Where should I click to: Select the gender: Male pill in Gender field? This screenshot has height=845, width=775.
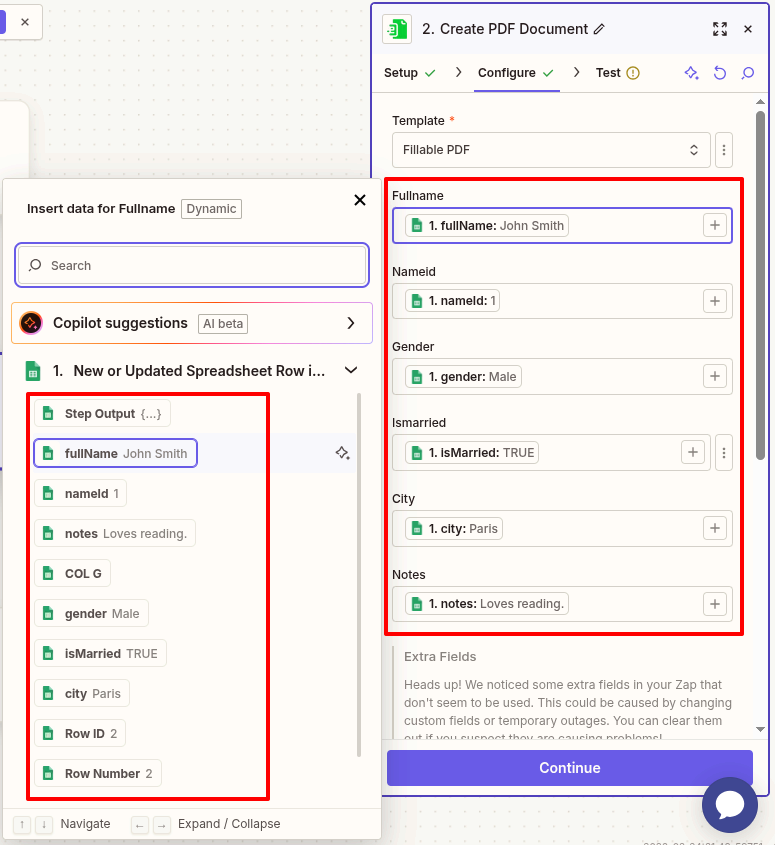(x=463, y=376)
